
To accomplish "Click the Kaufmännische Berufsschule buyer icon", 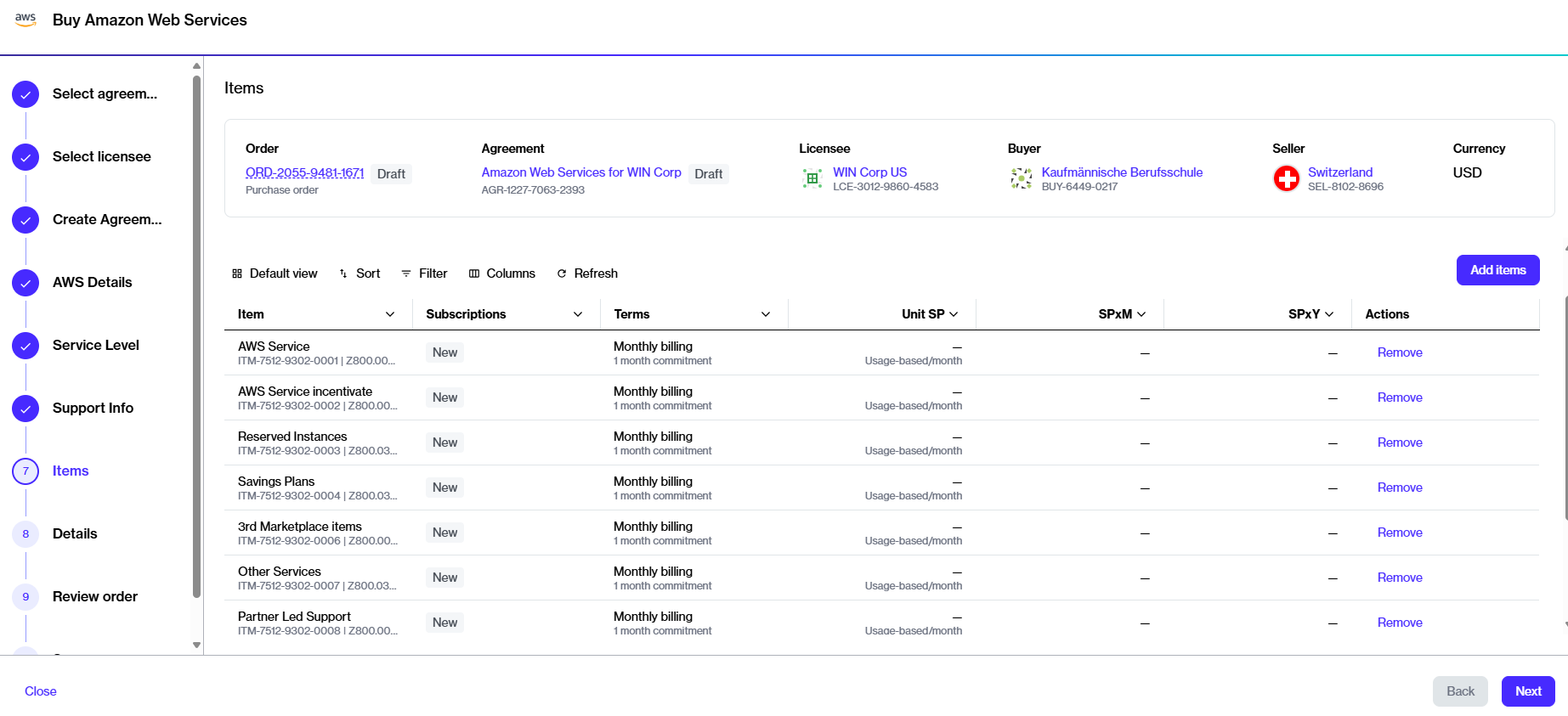I will (1021, 178).
